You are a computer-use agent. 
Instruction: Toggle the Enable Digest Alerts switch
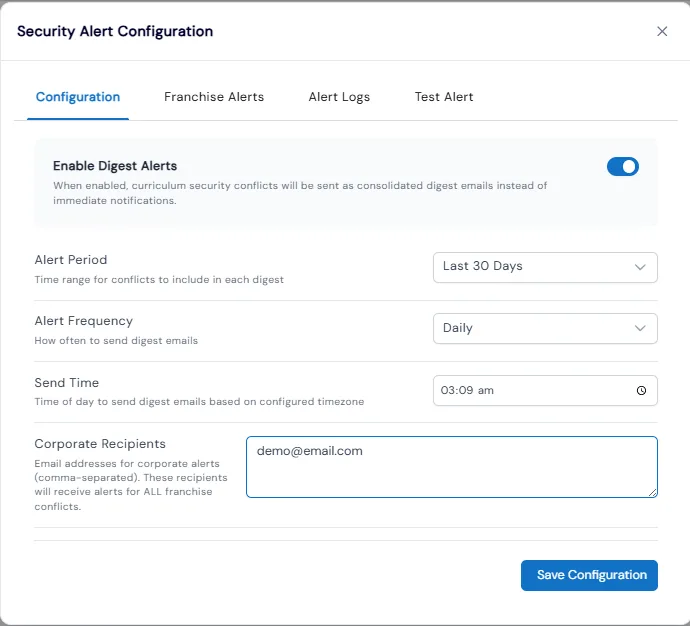pos(622,166)
